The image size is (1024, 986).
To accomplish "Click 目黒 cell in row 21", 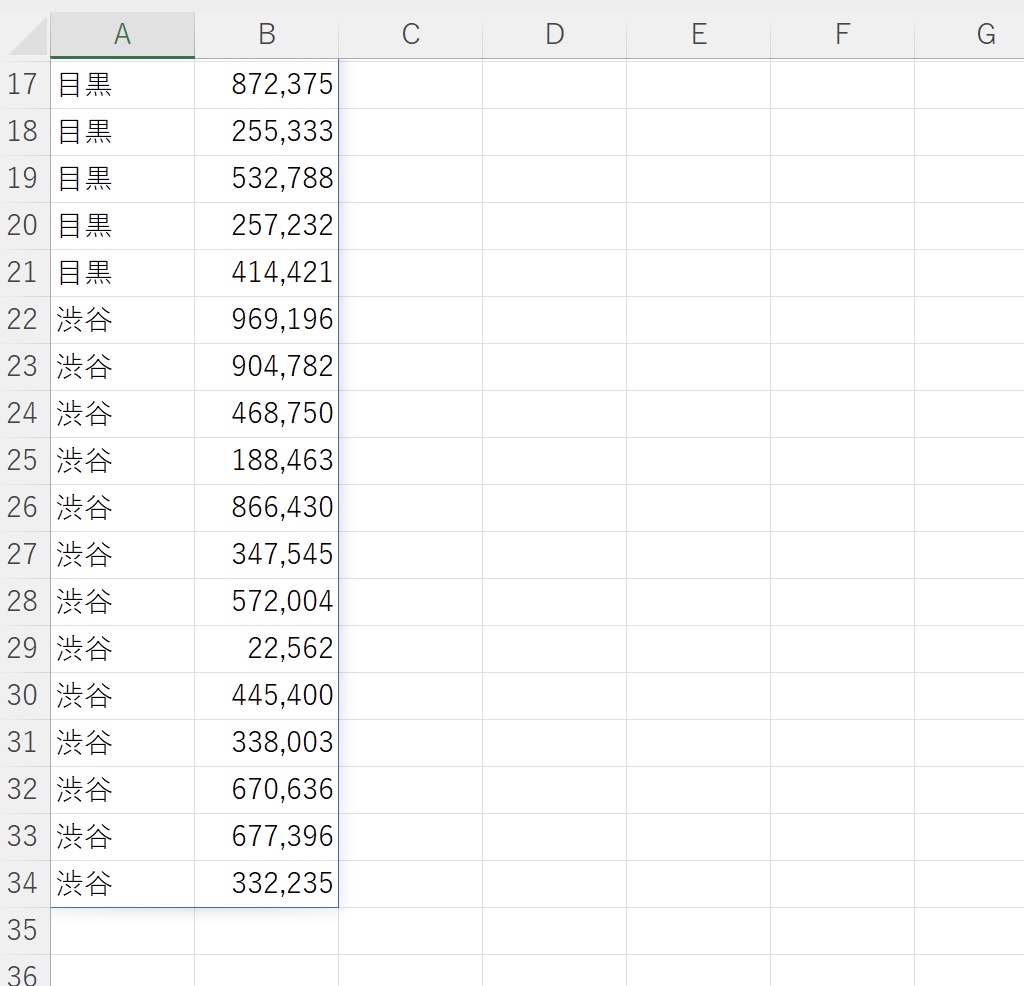I will click(x=122, y=272).
